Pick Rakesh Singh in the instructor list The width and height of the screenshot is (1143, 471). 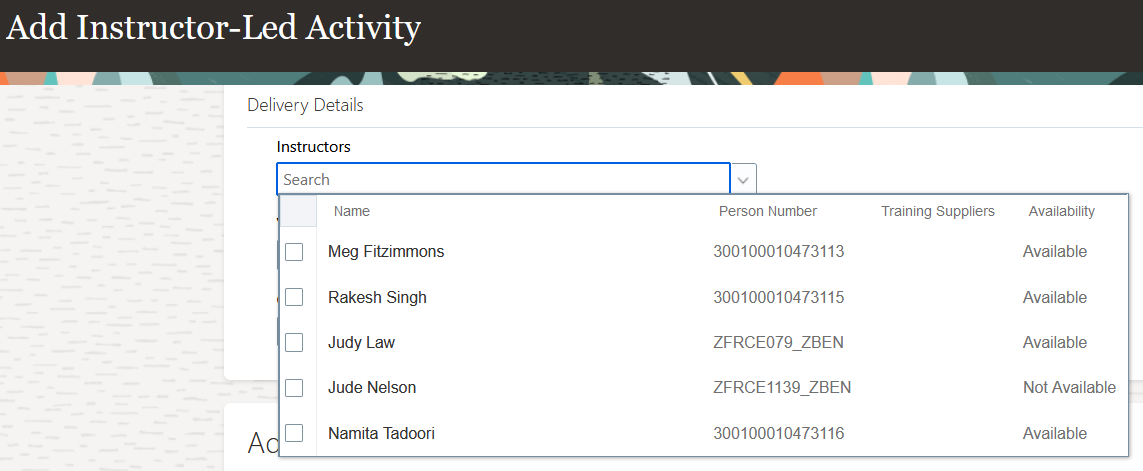(377, 297)
